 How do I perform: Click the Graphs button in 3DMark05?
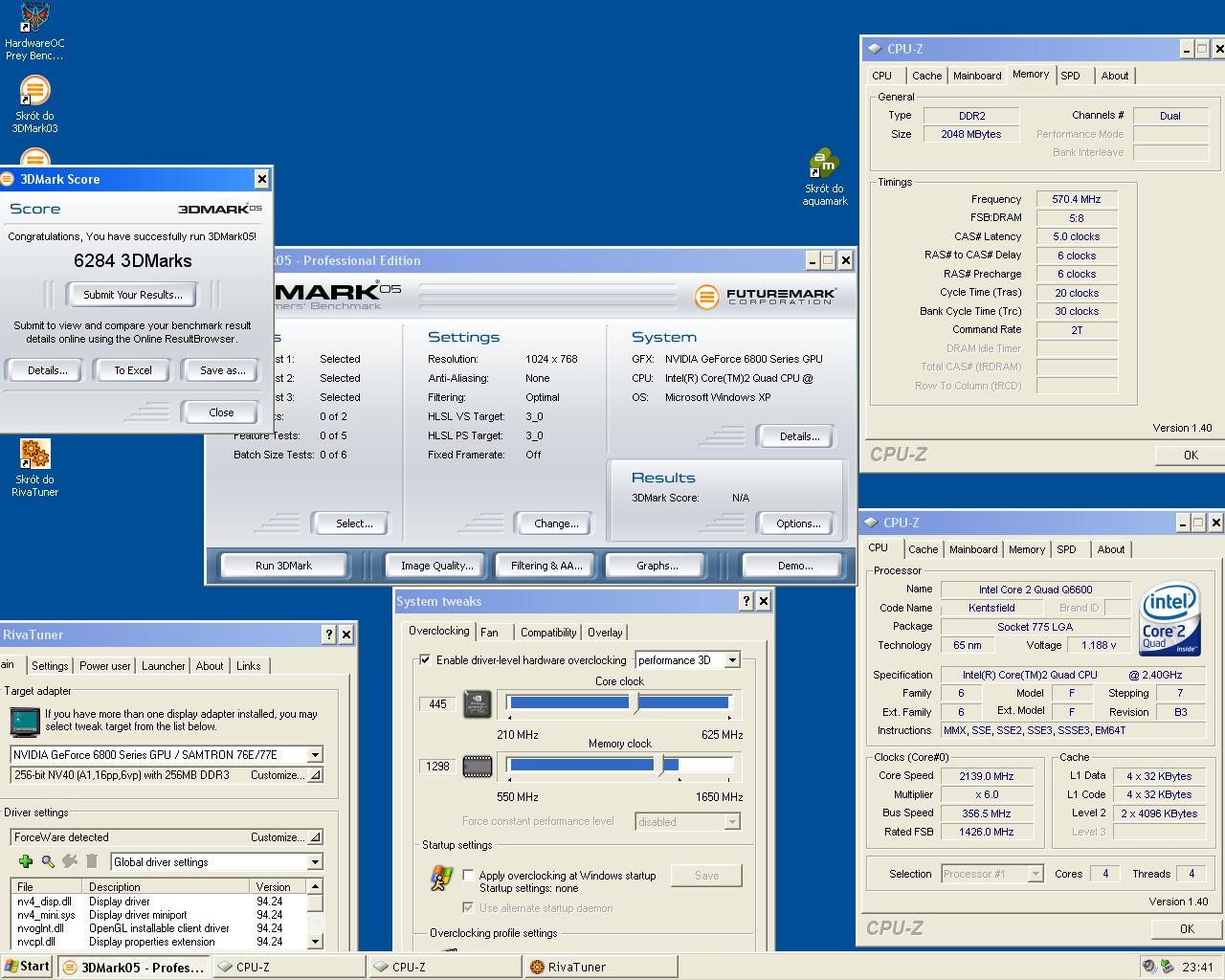point(657,566)
